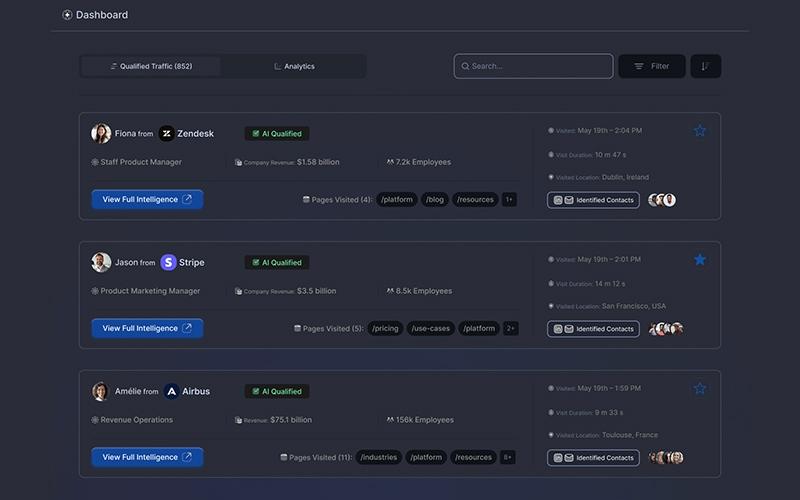Click AI Qualified badge on Stripe card

tap(277, 263)
